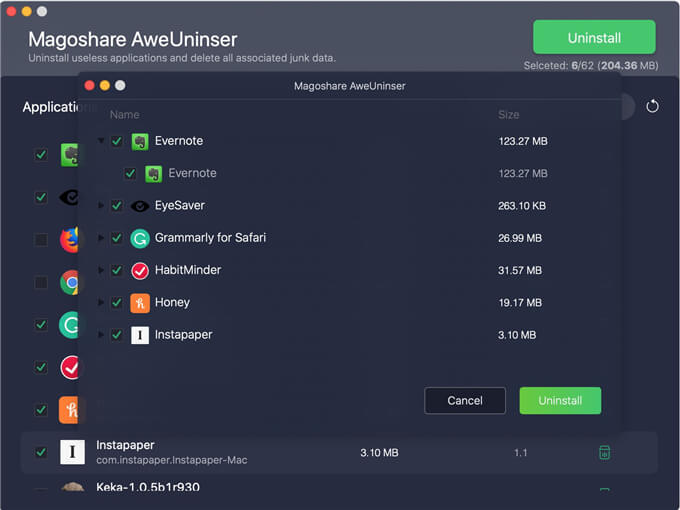Click the Grammarly icon in background list
The image size is (680, 510).
[x=69, y=325]
